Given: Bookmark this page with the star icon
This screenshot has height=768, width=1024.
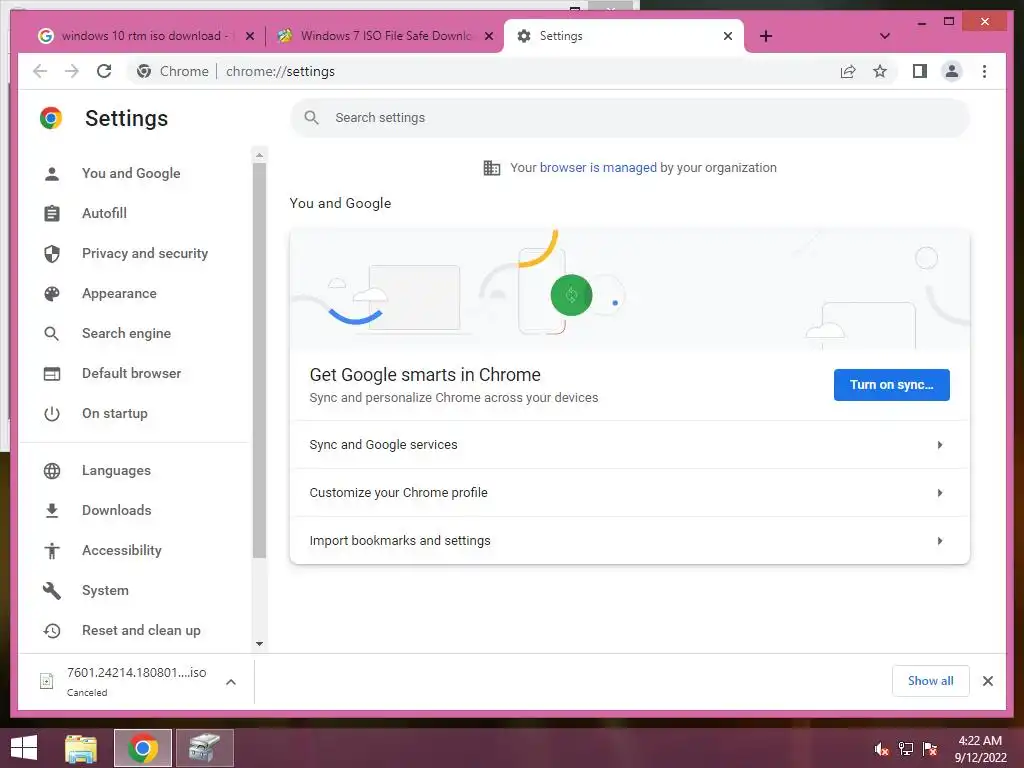Looking at the screenshot, I should tap(880, 71).
